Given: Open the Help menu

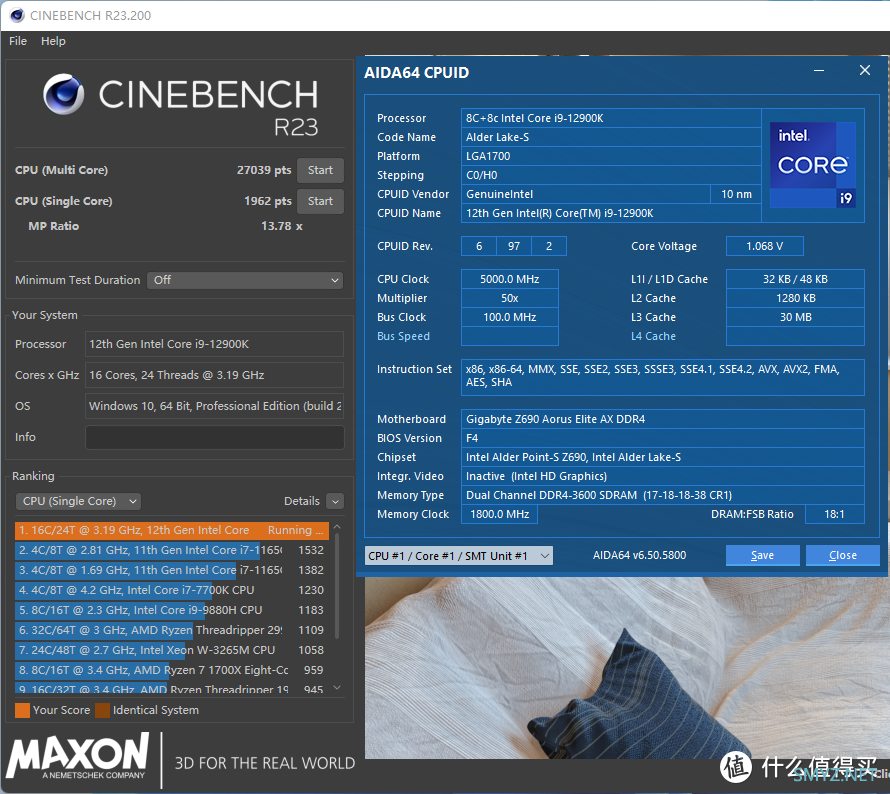Looking at the screenshot, I should pyautogui.click(x=53, y=41).
